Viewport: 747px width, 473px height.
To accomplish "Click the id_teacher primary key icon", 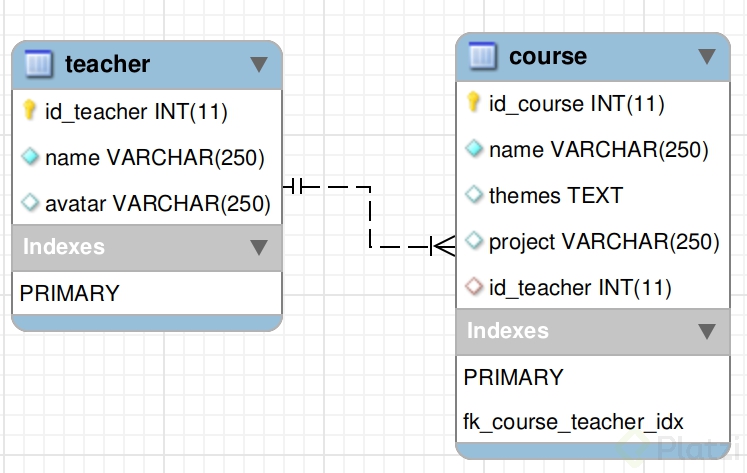I will [30, 111].
